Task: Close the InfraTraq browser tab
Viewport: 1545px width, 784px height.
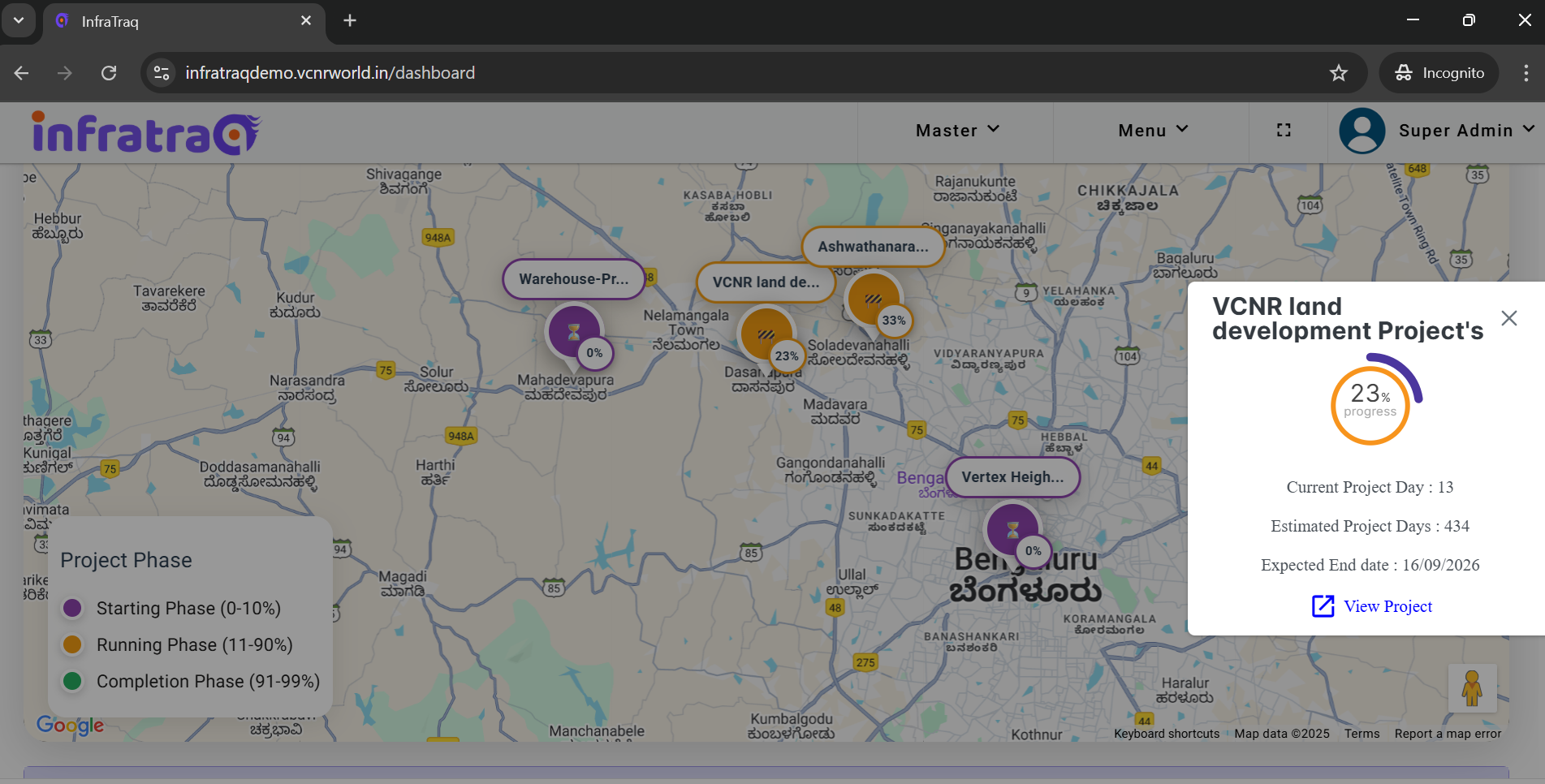Action: point(306,21)
